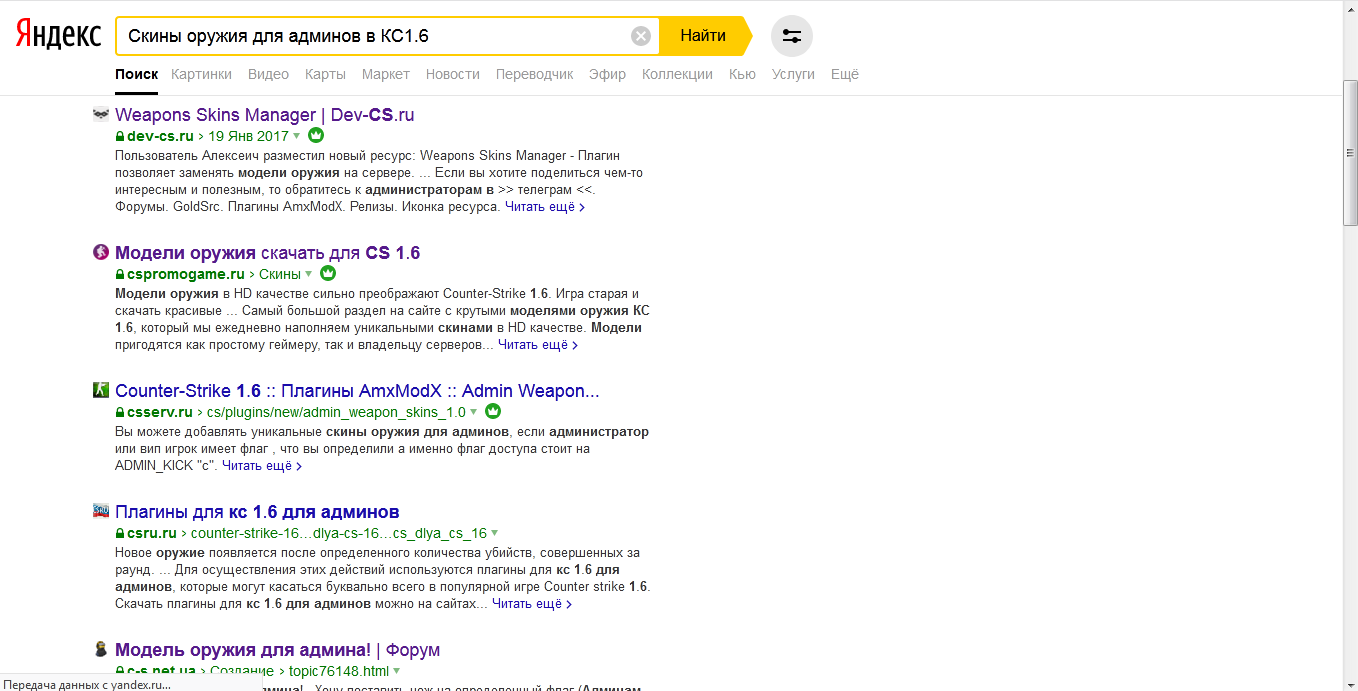This screenshot has height=691, width=1358.
Task: Click the Найти search button
Action: click(x=703, y=36)
